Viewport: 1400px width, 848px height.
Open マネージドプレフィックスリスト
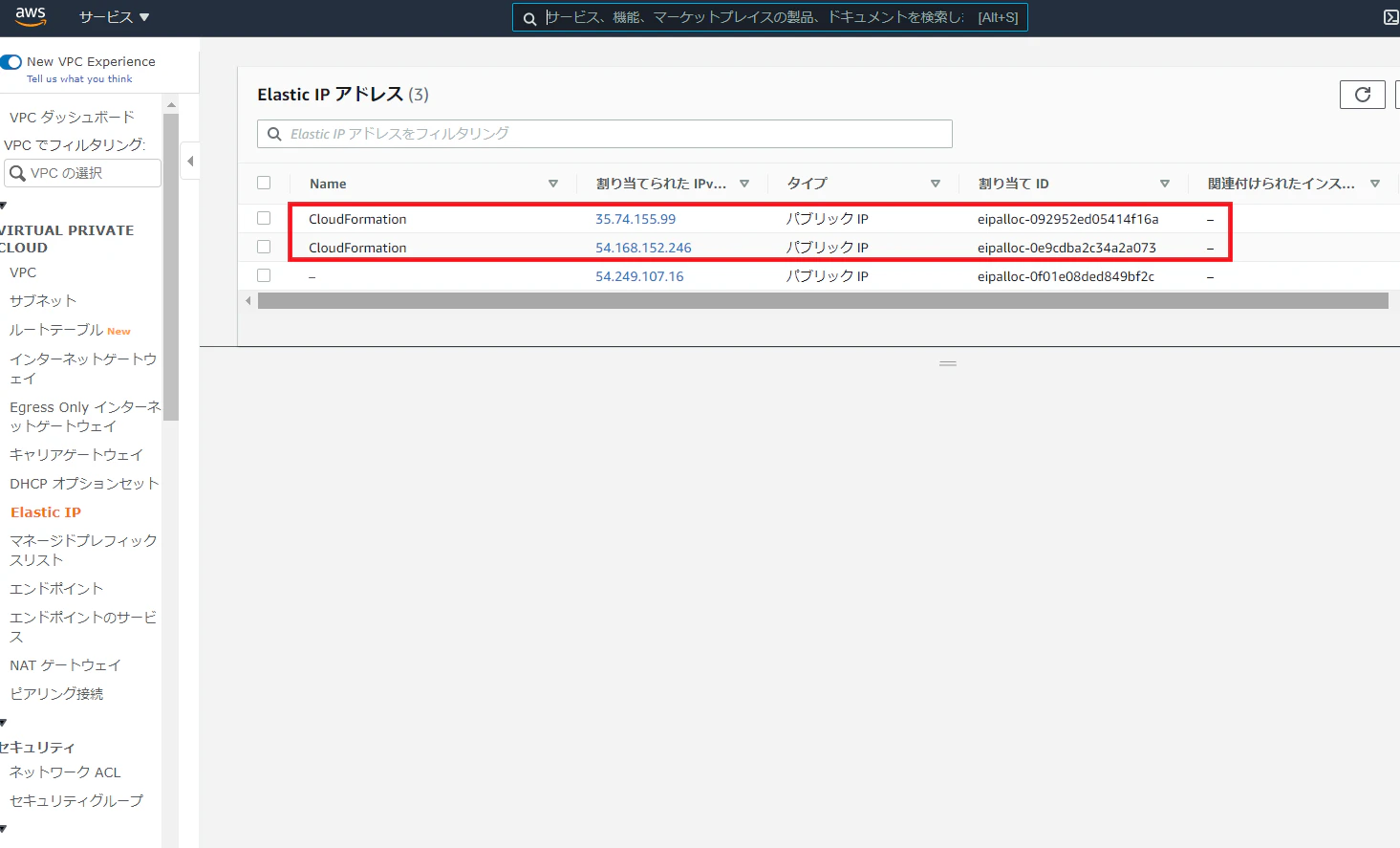tap(83, 551)
